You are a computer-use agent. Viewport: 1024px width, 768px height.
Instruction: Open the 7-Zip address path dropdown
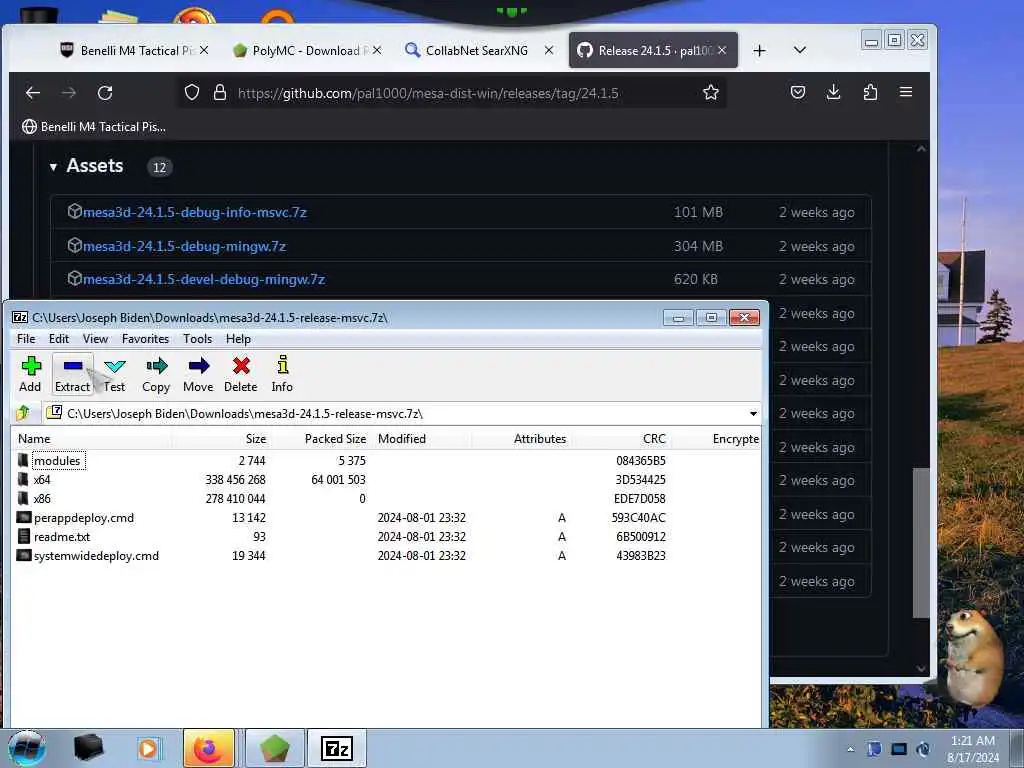click(753, 413)
